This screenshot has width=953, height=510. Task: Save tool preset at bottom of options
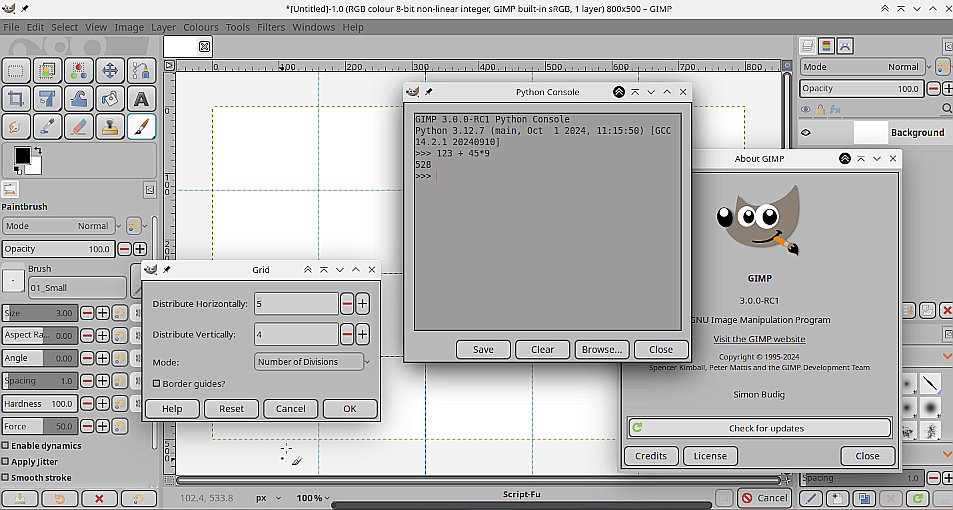pyautogui.click(x=19, y=498)
